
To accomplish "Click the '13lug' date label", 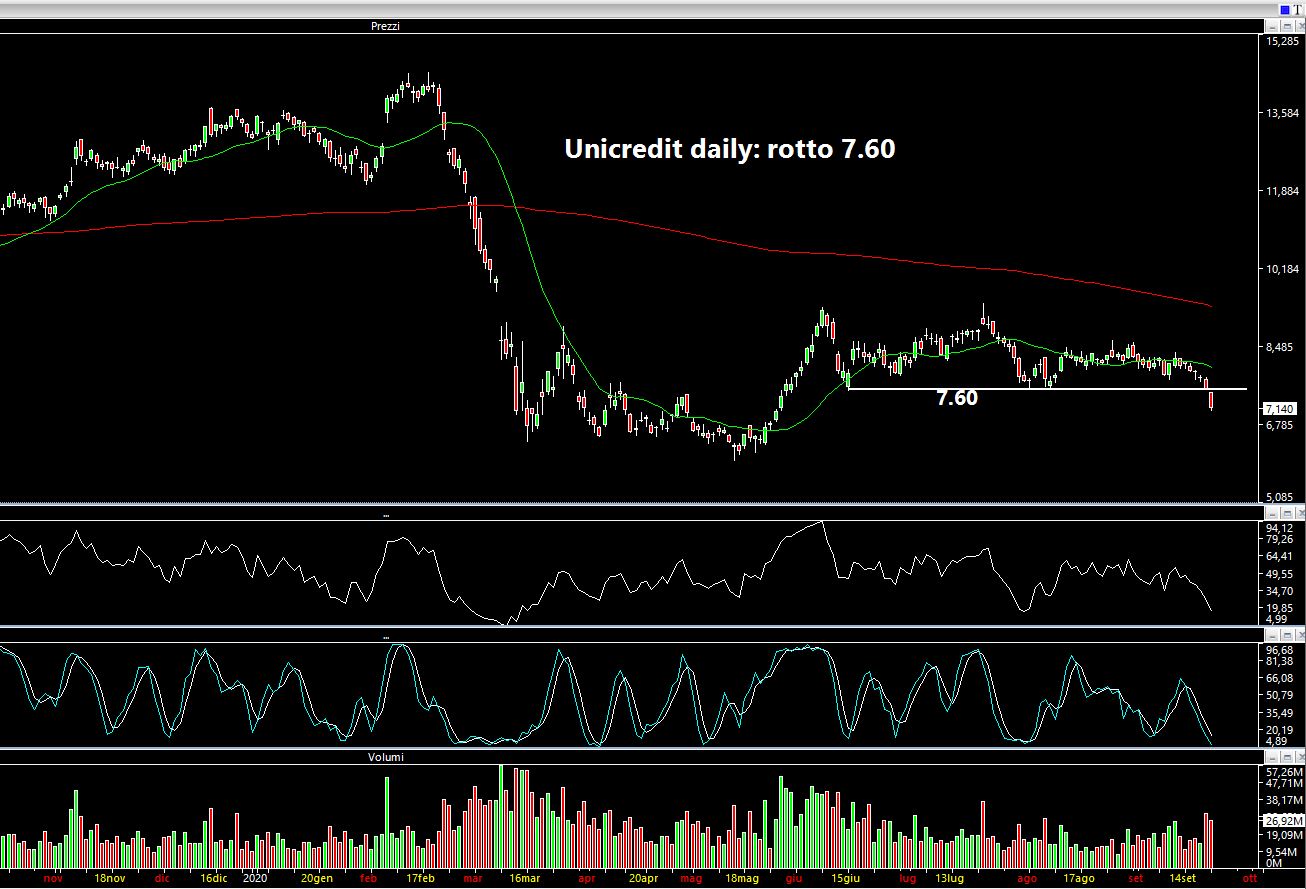I will tap(949, 878).
